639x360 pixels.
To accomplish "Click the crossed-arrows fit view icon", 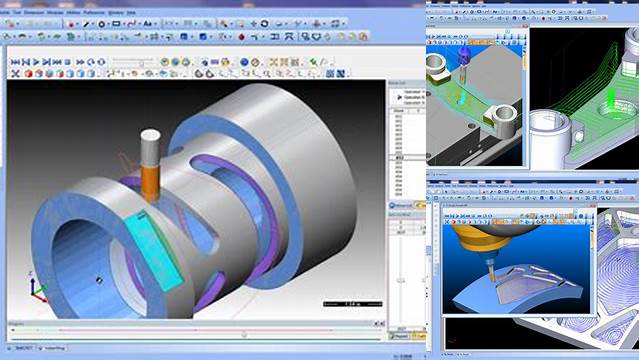I will click(15, 74).
